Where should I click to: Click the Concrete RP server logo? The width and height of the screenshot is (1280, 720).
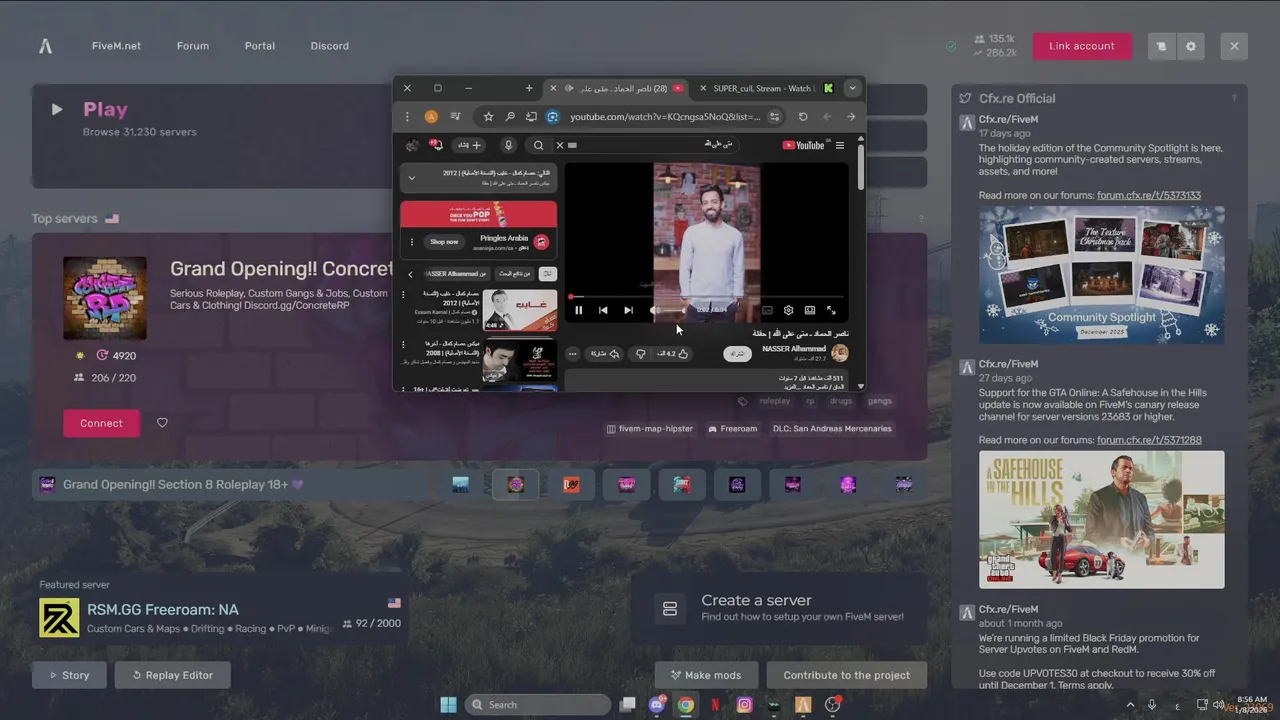click(x=105, y=298)
